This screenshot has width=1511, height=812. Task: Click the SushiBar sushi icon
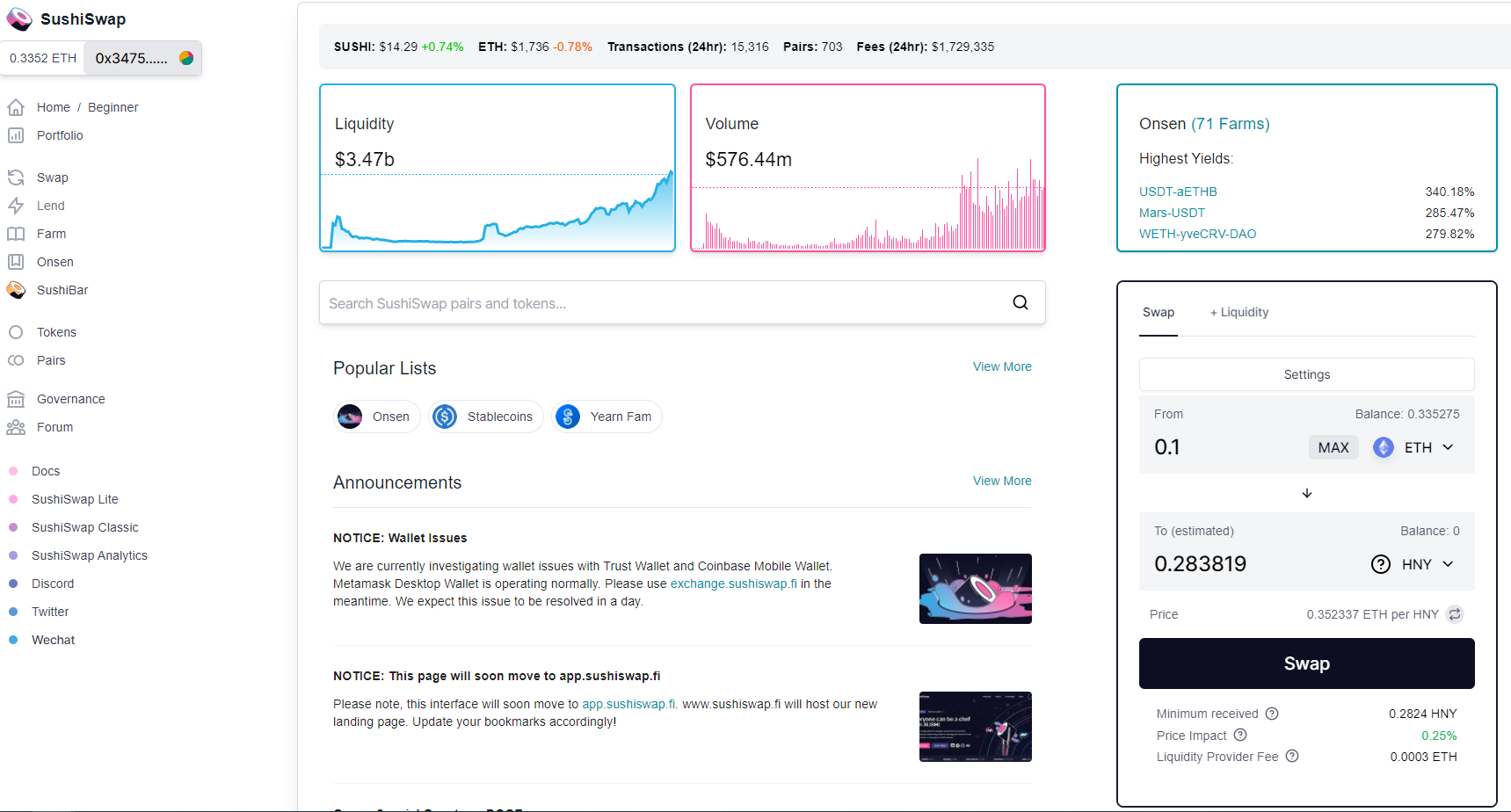[x=16, y=290]
